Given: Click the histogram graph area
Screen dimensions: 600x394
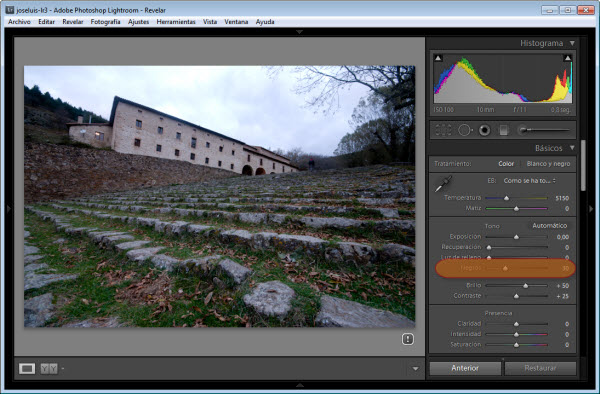Looking at the screenshot, I should (502, 78).
